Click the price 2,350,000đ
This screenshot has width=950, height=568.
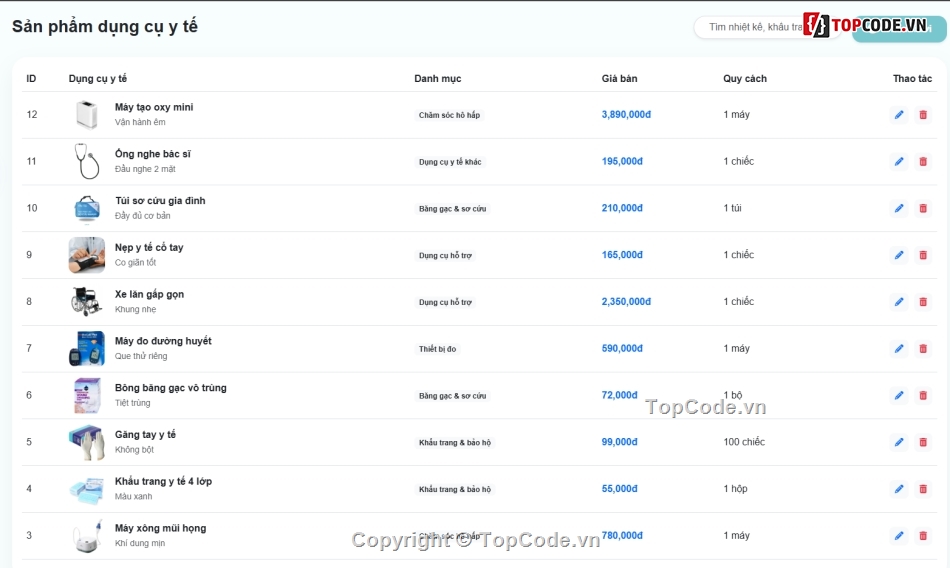(626, 301)
